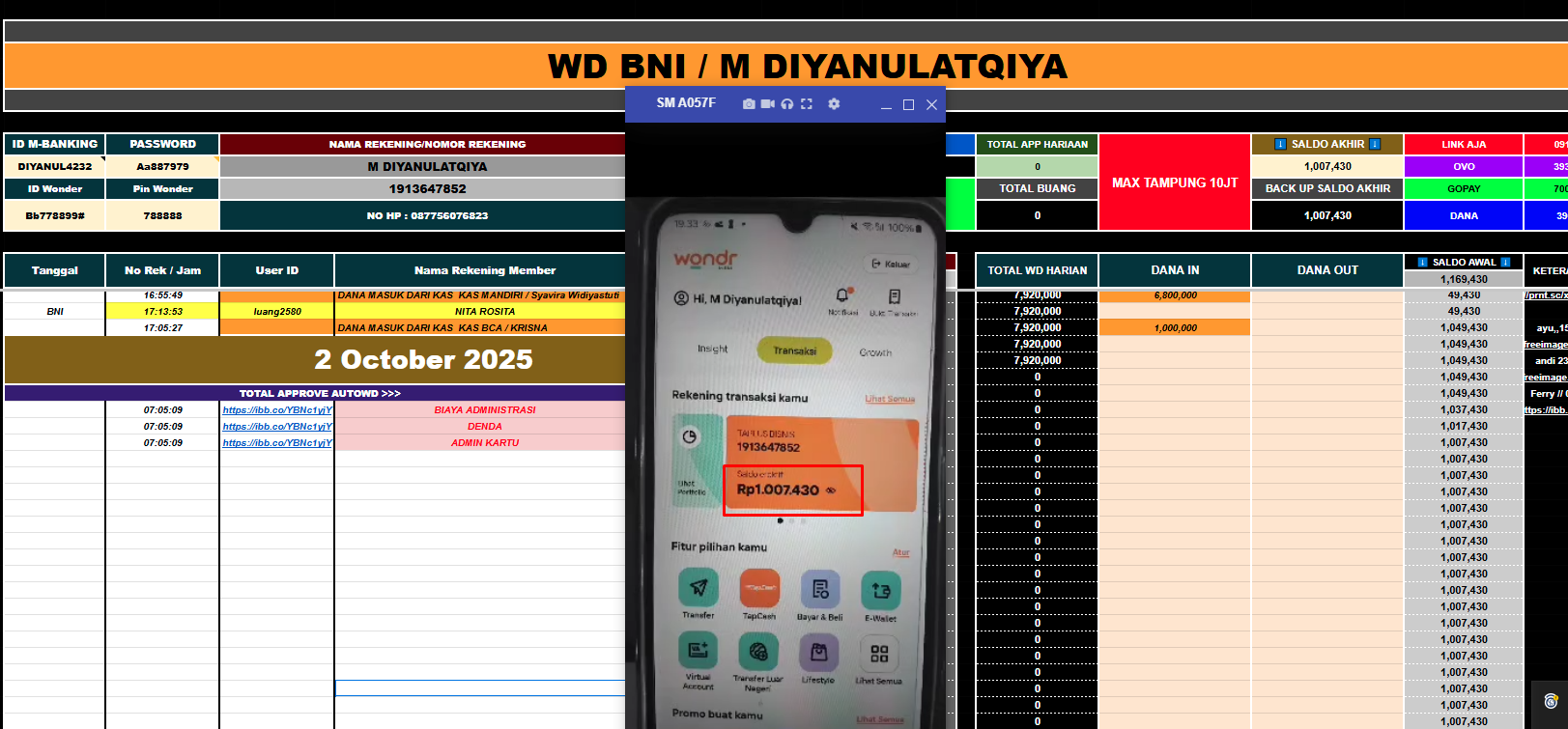Tap the Lihat Semua grid icon
The image size is (1568, 729).
coord(879,654)
